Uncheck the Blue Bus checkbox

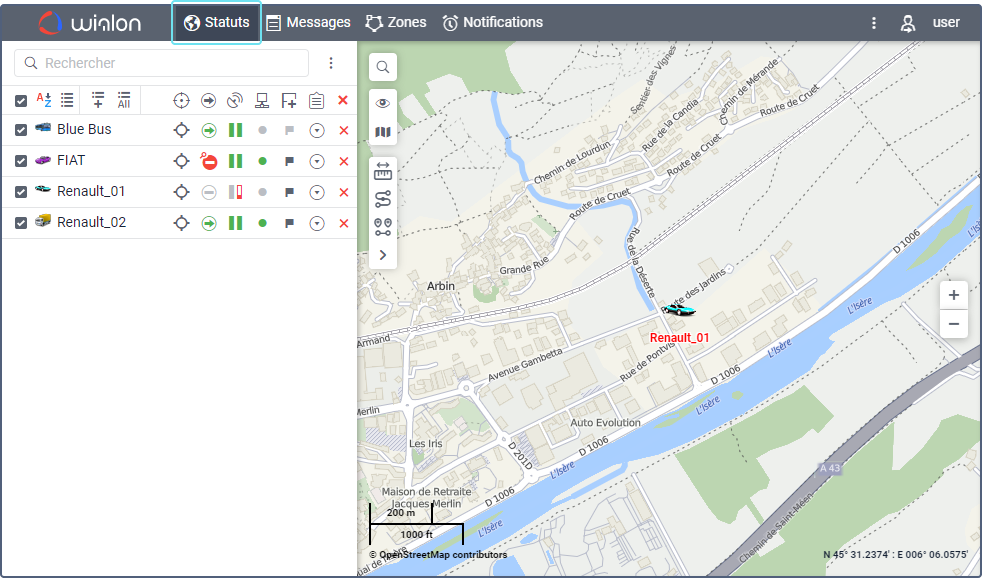[x=21, y=130]
